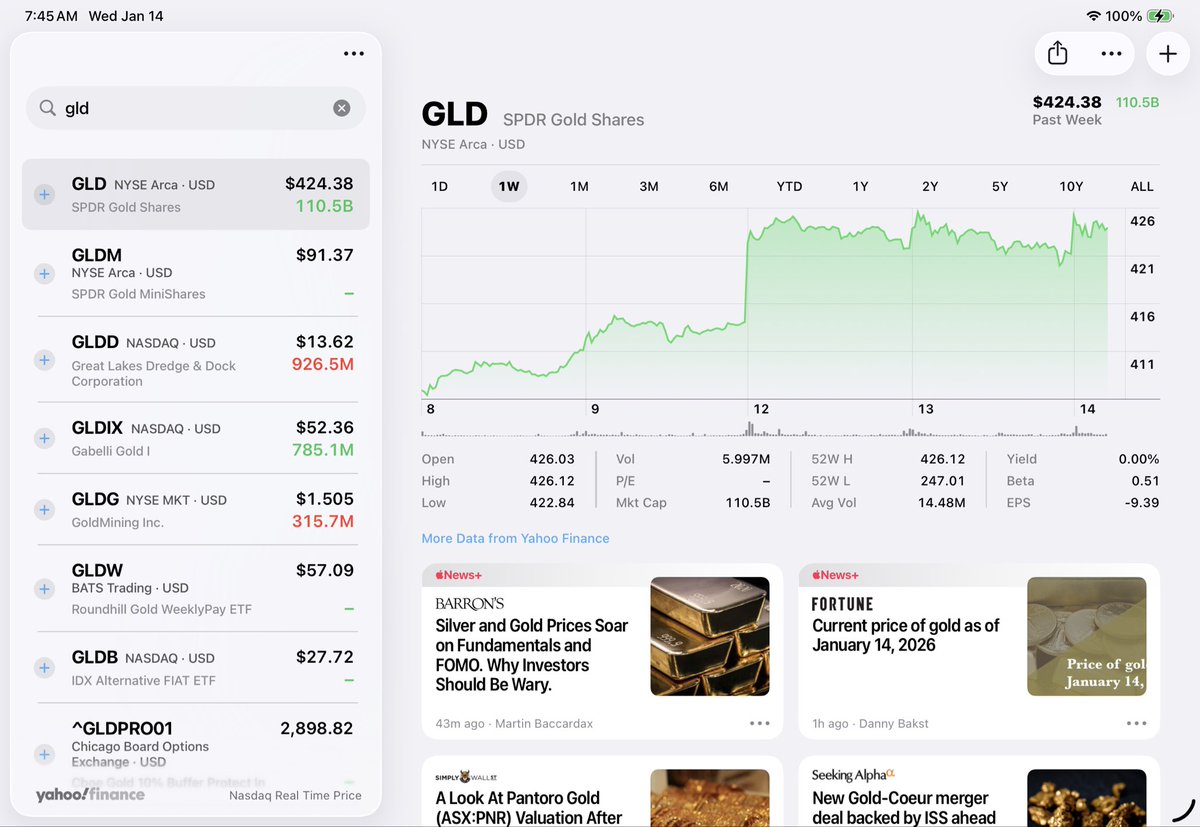
Task: Select YTD chart range
Action: 789,186
